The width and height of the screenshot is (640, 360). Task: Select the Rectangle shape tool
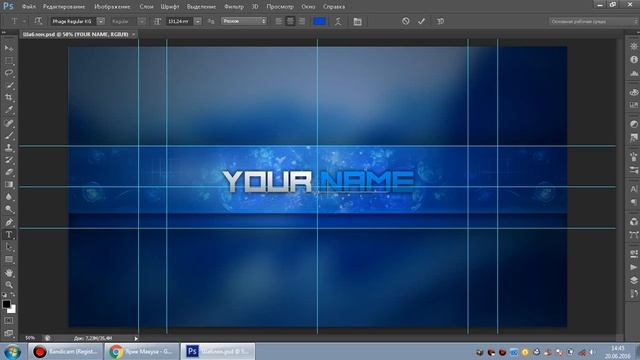pyautogui.click(x=9, y=259)
